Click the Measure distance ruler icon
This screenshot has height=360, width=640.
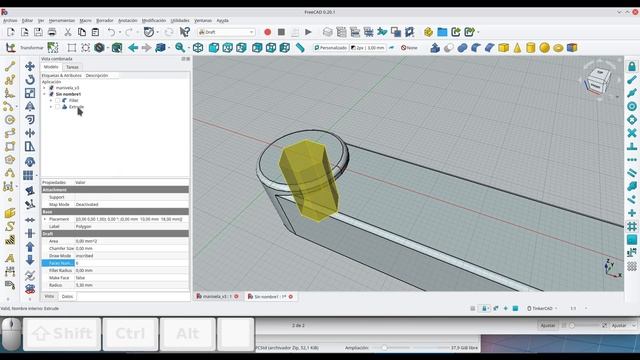point(300,48)
